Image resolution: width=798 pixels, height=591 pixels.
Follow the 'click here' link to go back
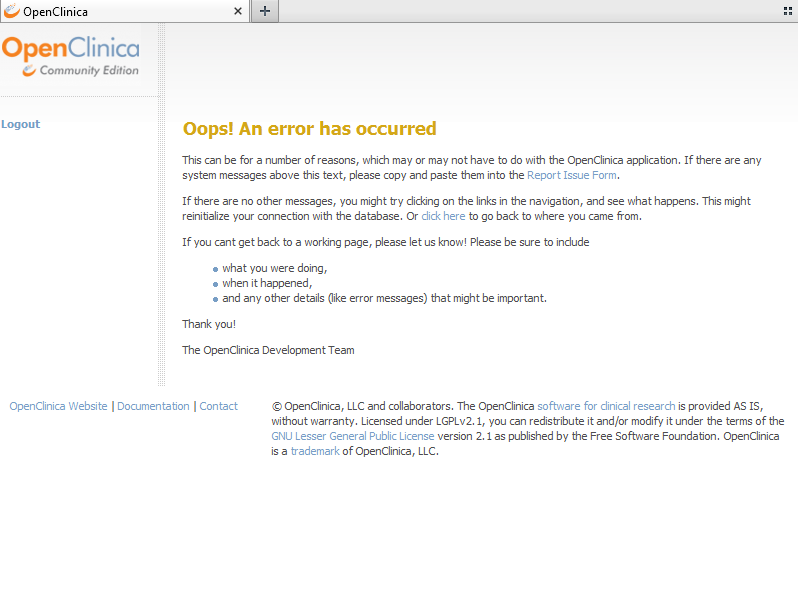point(443,216)
